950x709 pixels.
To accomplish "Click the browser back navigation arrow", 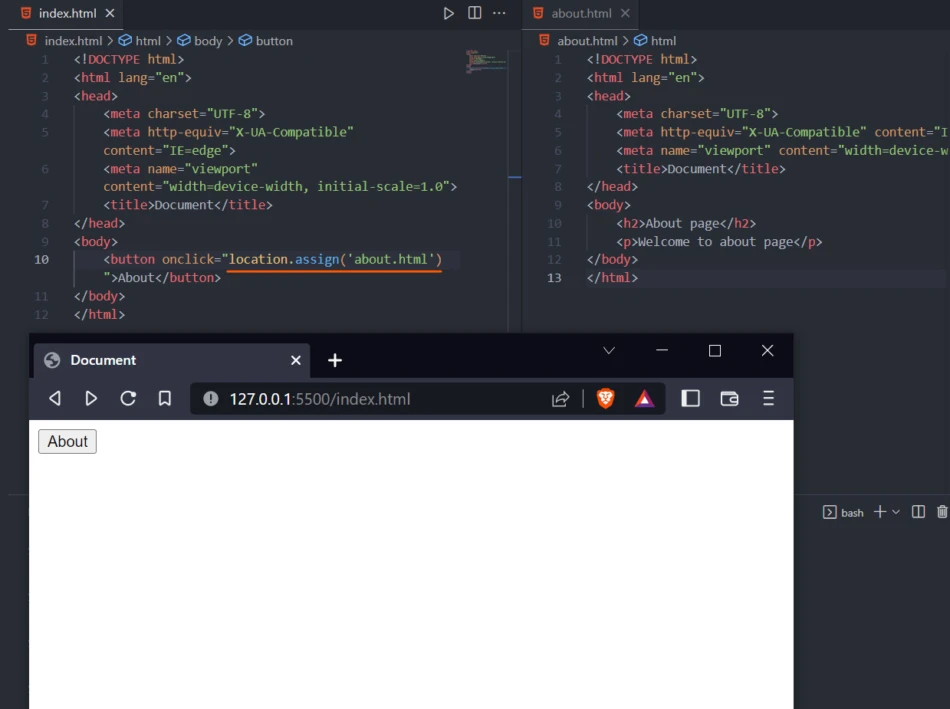I will pos(55,397).
